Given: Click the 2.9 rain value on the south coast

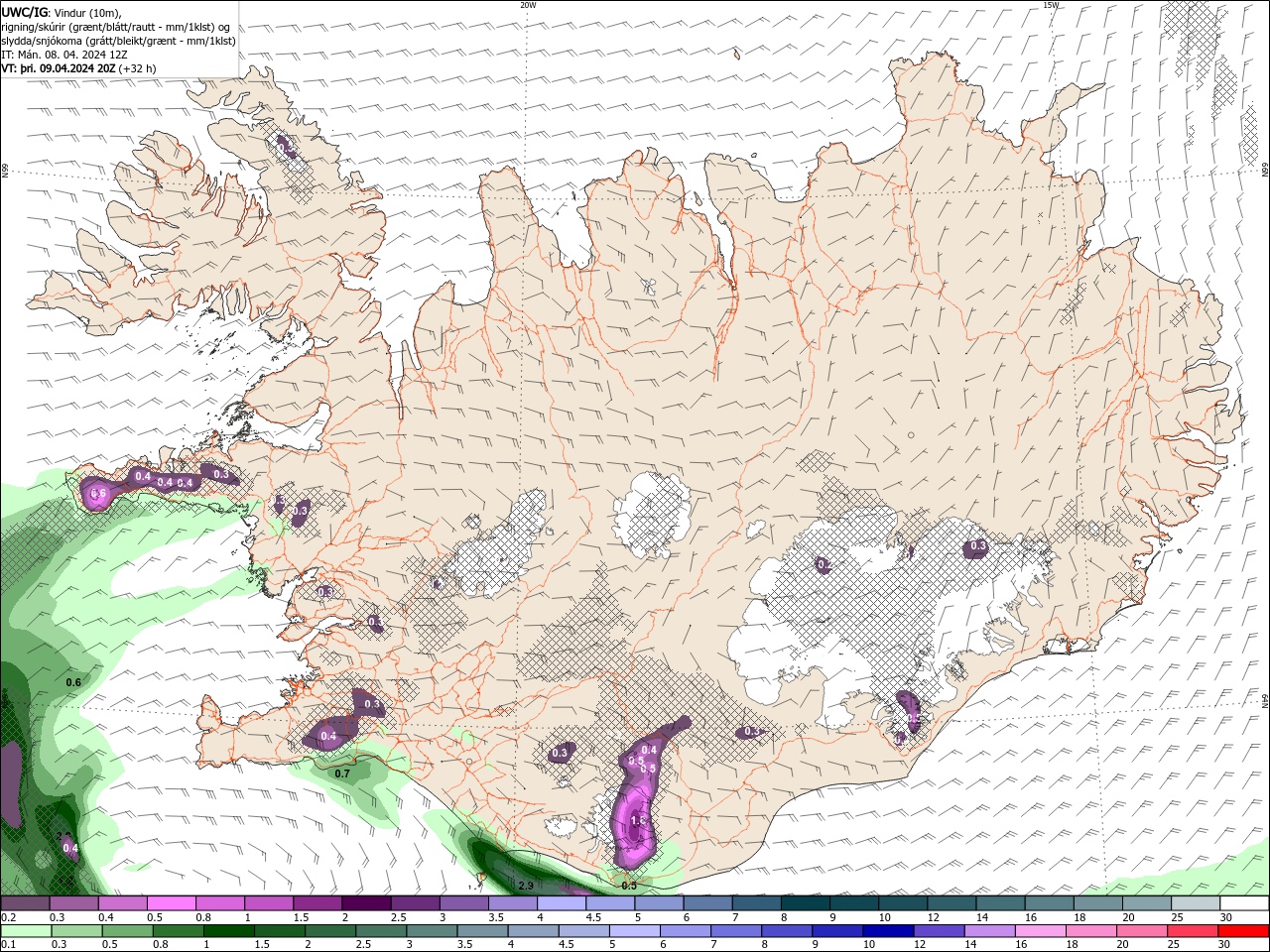Looking at the screenshot, I should tap(527, 885).
